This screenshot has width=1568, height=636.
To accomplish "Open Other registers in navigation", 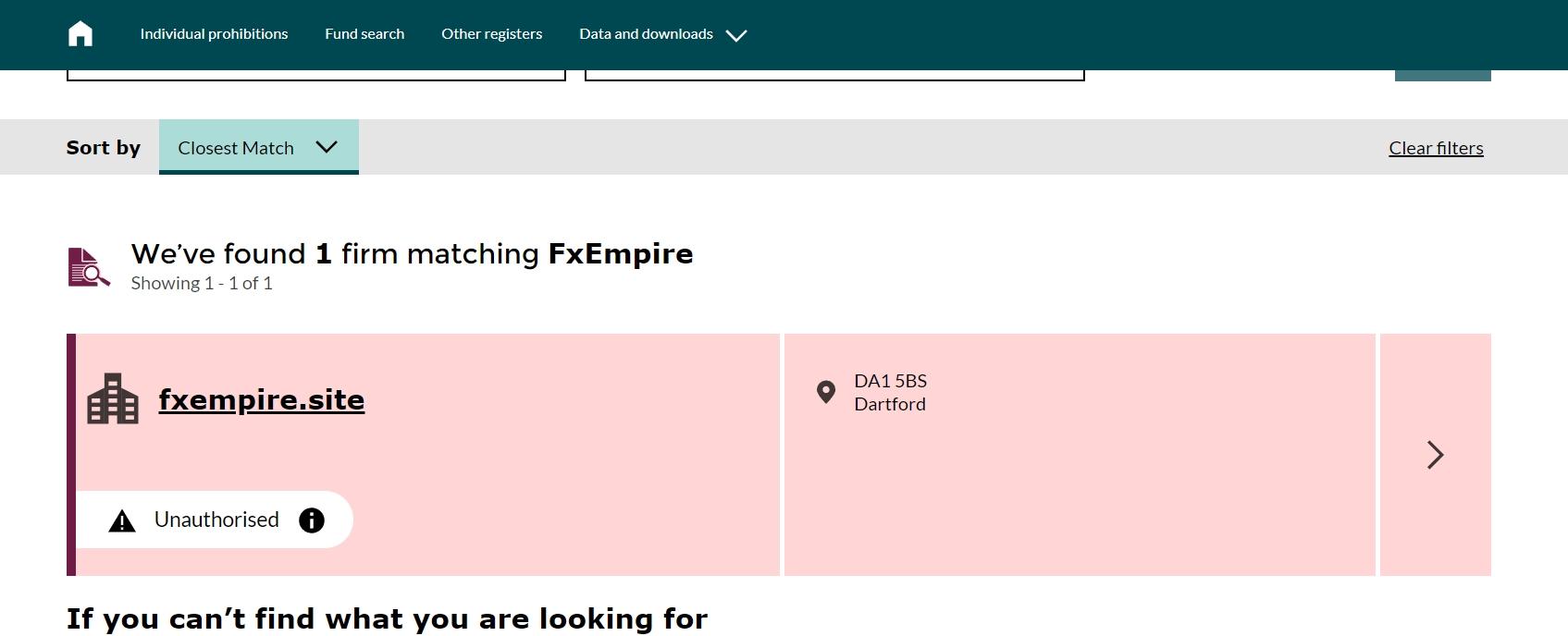I will (x=492, y=34).
